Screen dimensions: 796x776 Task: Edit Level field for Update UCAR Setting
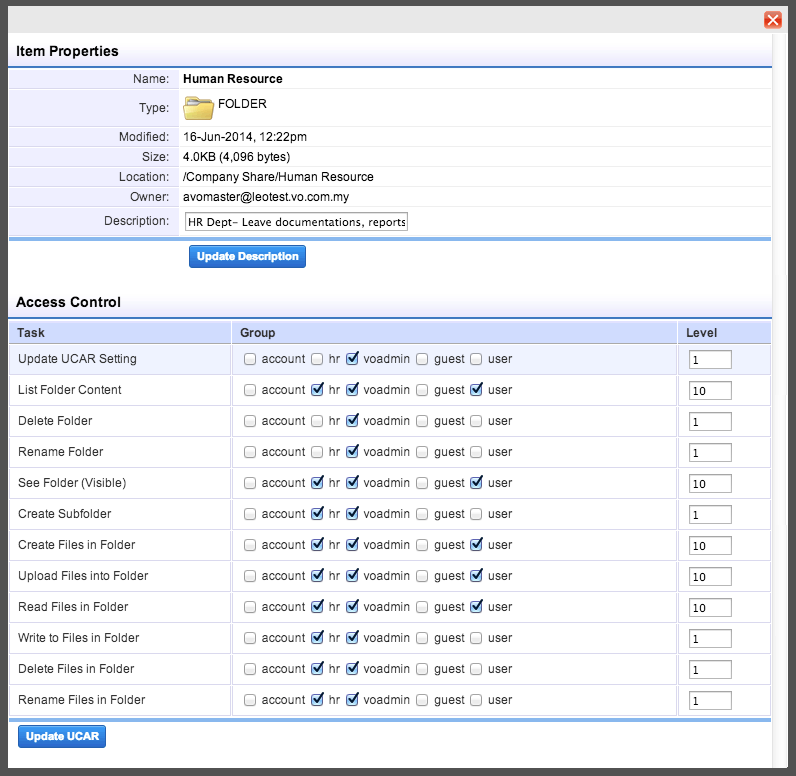pos(710,360)
